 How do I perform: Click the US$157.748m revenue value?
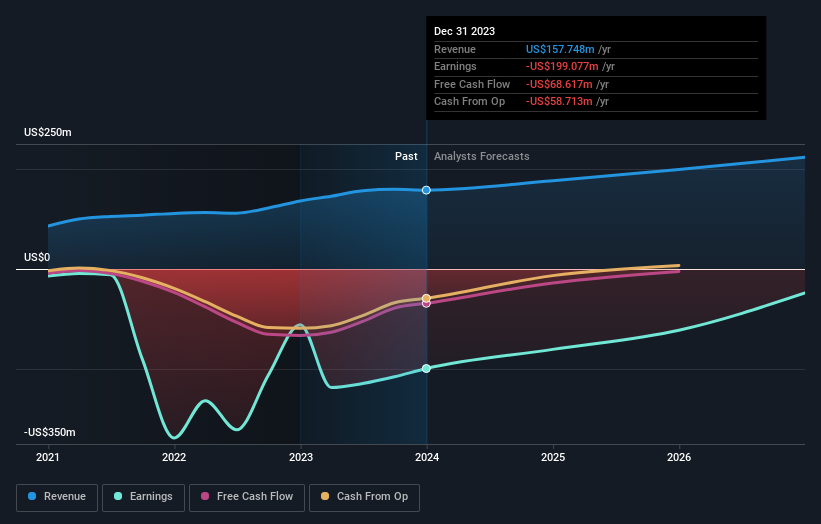(x=560, y=49)
